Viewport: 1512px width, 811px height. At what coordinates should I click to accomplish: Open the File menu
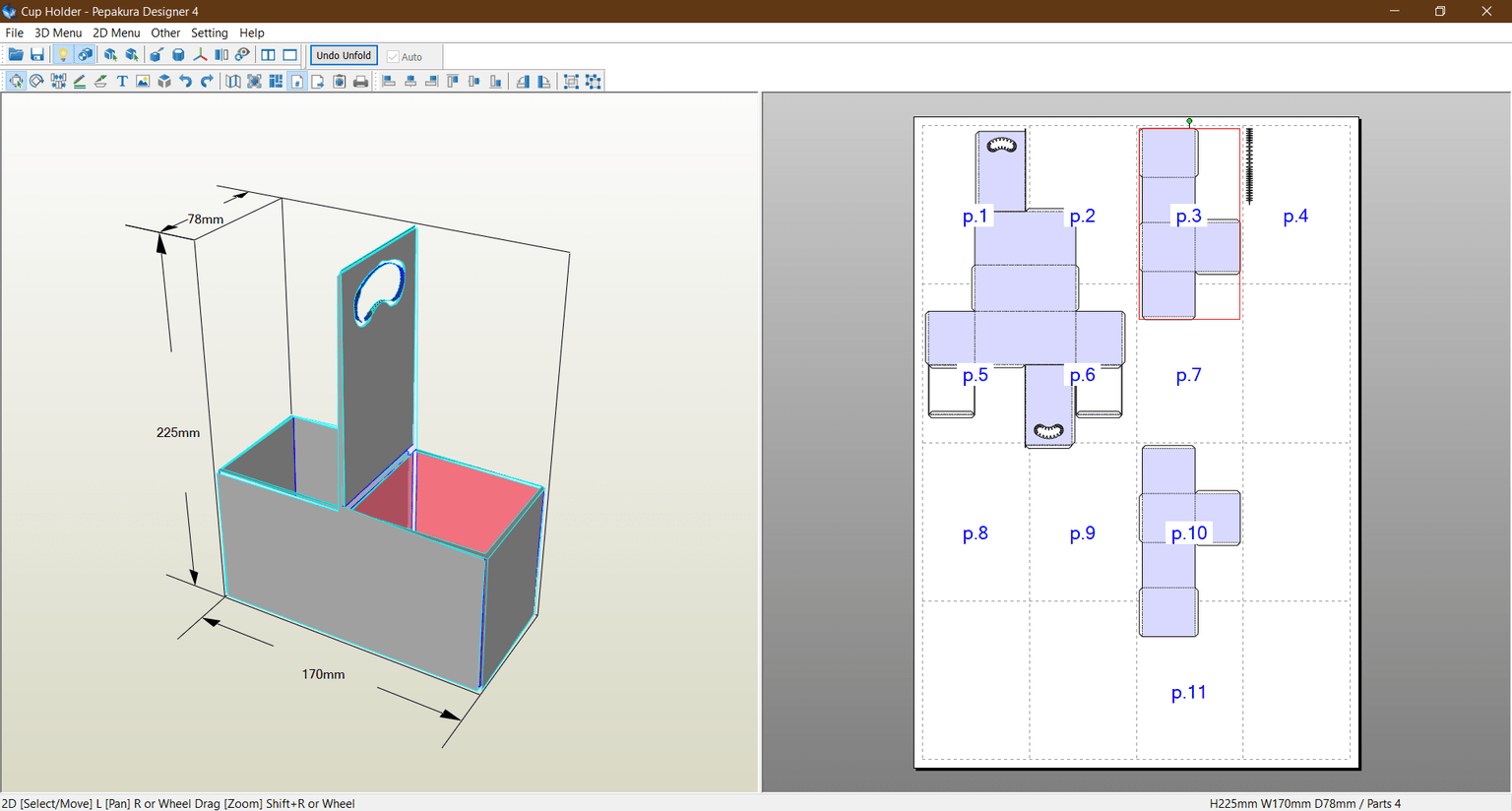14,32
